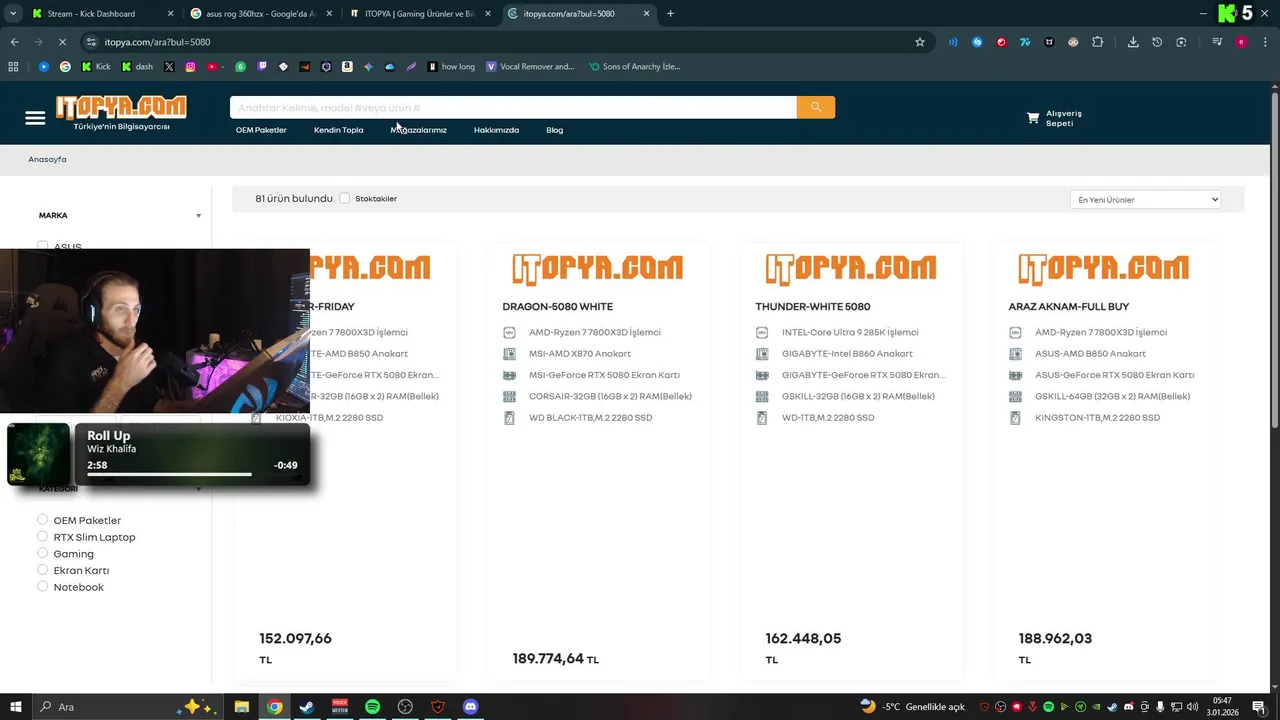Enable the Stoktakiler checkbox
This screenshot has height=720, width=1280.
(344, 198)
